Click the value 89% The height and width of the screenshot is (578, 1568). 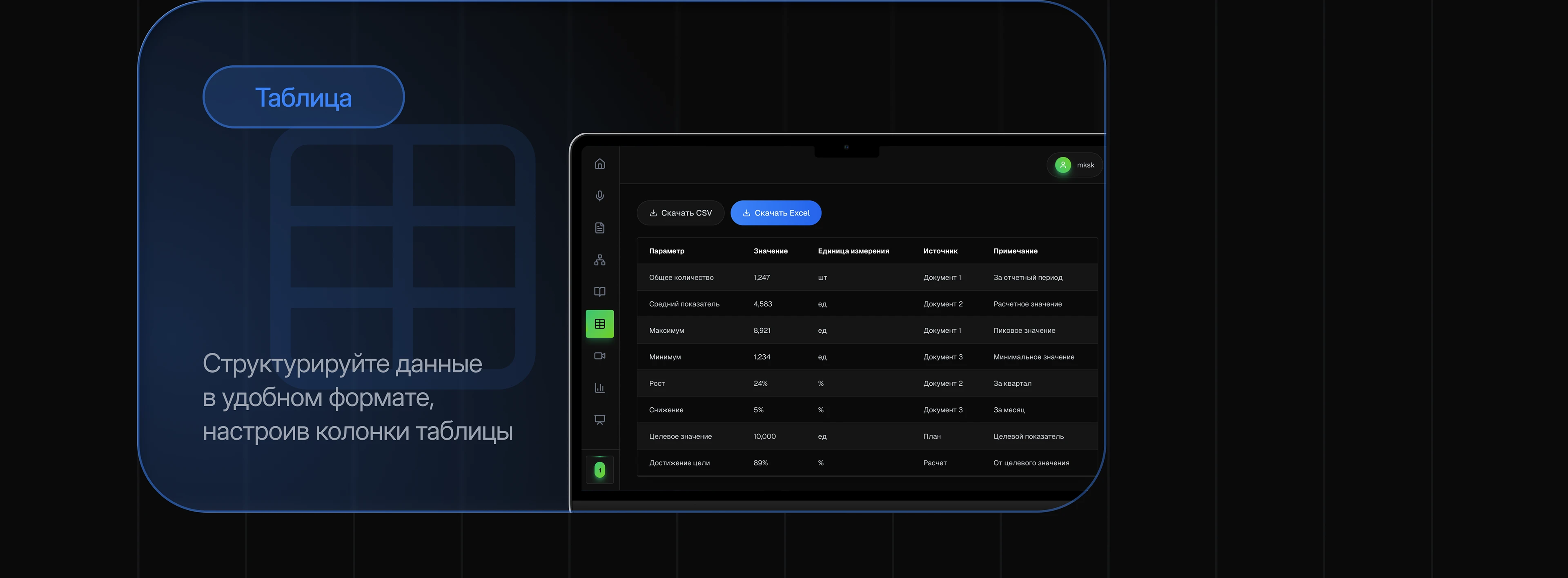760,462
